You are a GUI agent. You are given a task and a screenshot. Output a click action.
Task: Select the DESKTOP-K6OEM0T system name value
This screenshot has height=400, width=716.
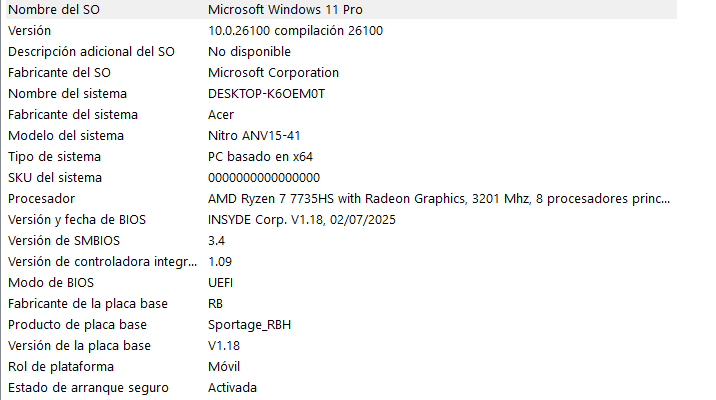click(266, 94)
